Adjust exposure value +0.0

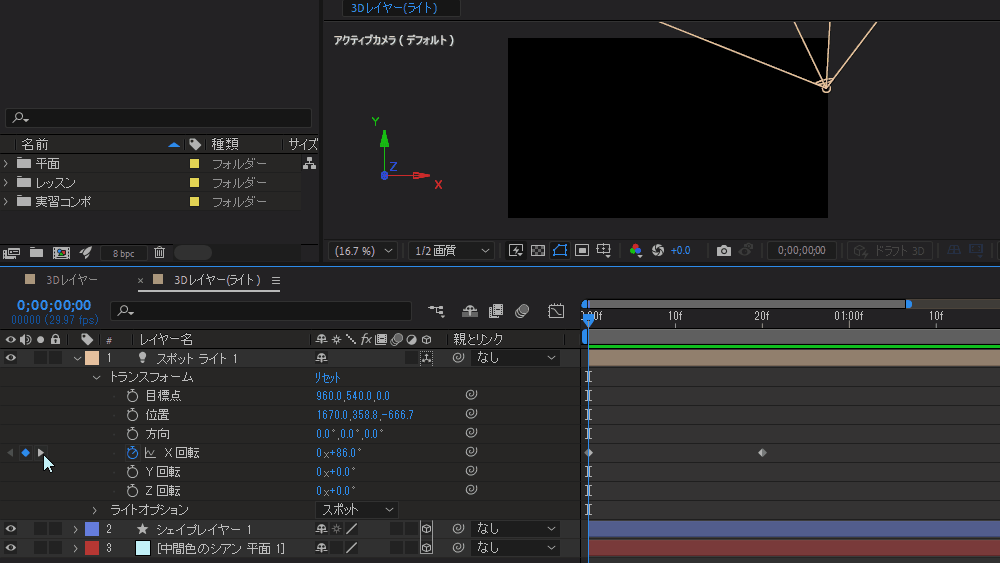click(x=680, y=251)
